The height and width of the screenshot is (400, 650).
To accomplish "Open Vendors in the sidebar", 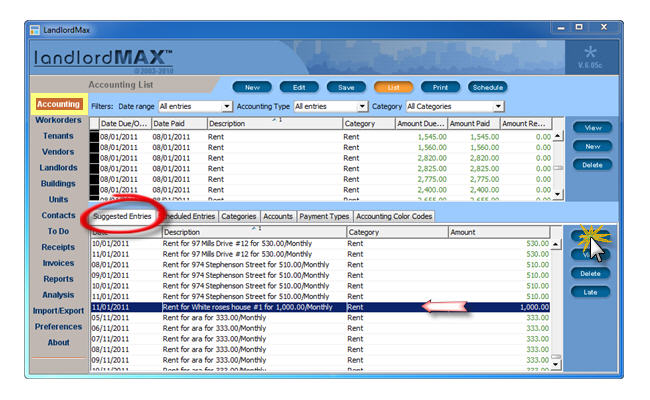I will [58, 152].
